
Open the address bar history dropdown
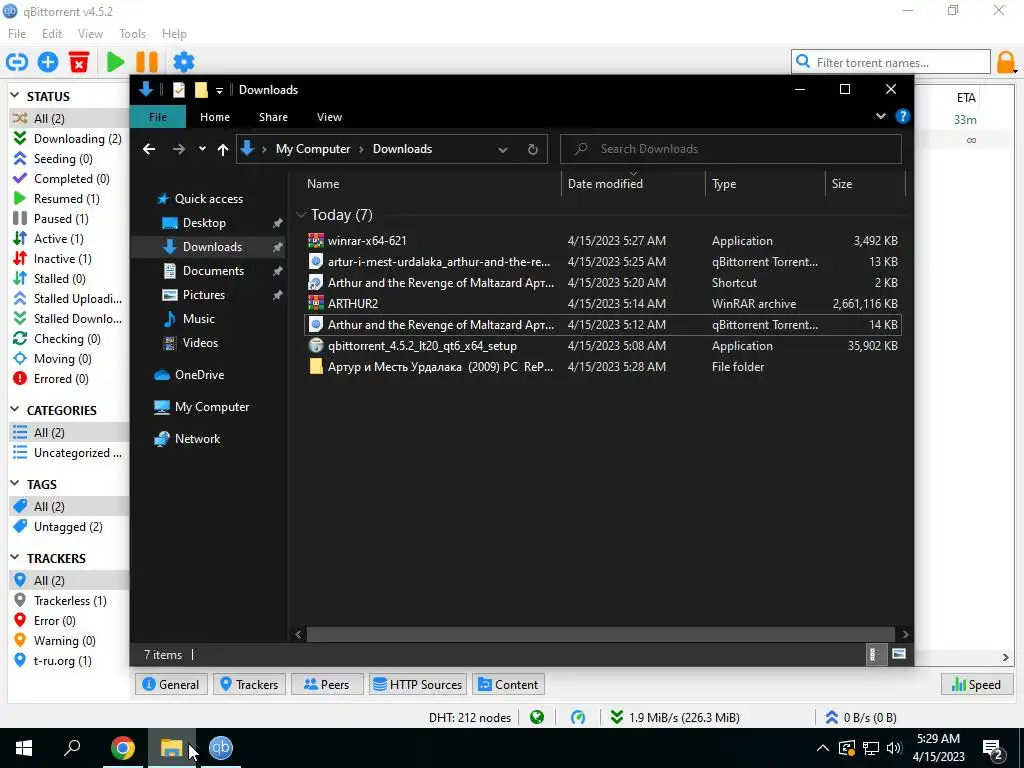coord(503,150)
